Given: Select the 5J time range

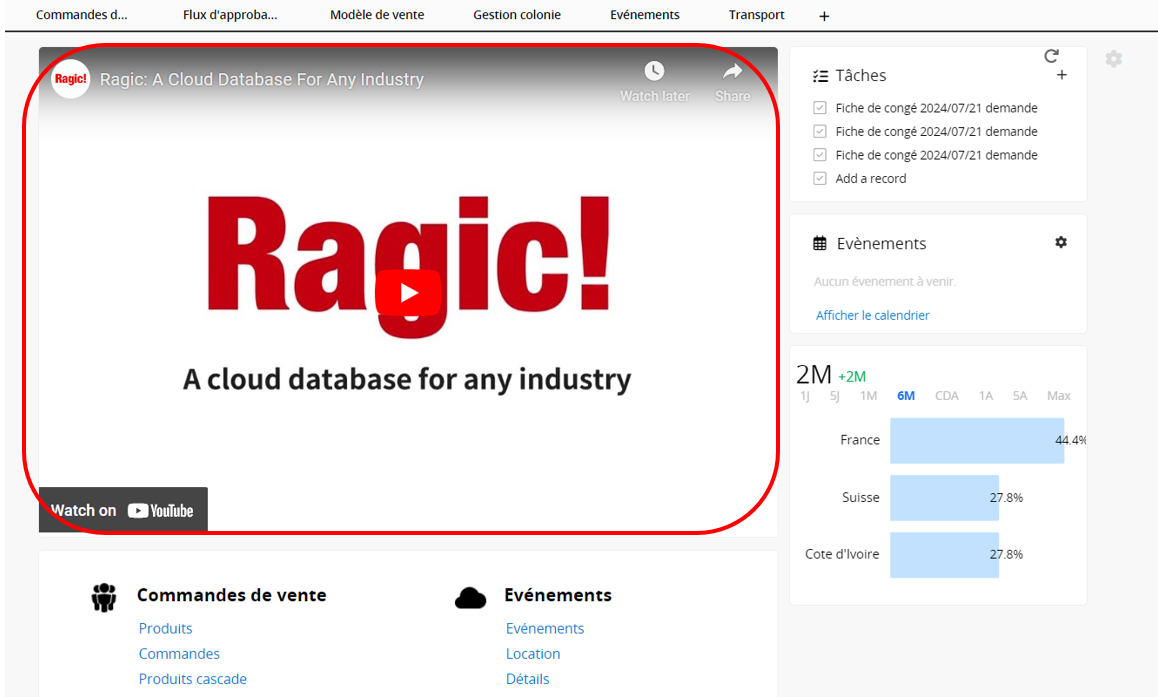Looking at the screenshot, I should tap(835, 396).
